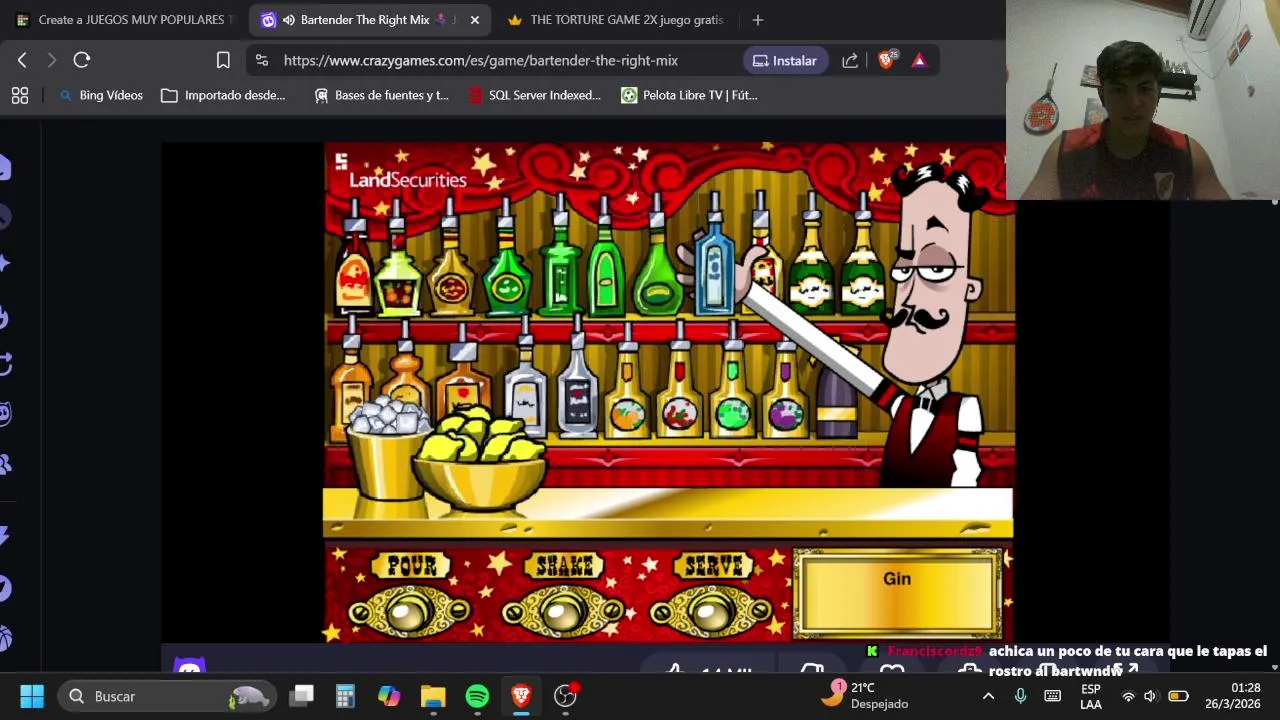
Task: Open volume settings from the tray
Action: click(x=1150, y=696)
